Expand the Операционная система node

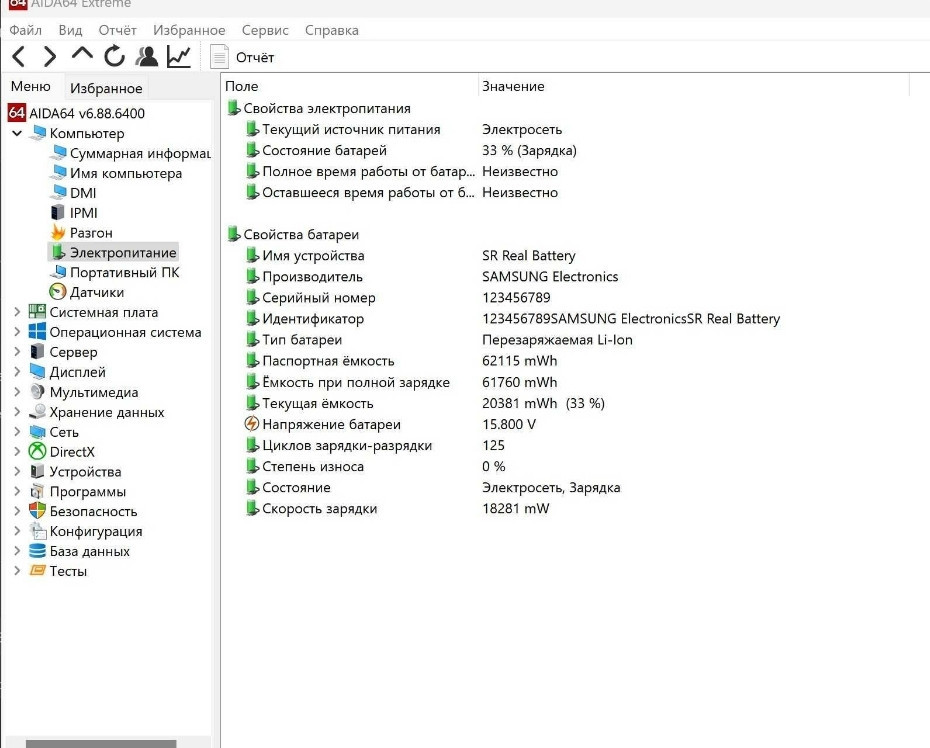[x=17, y=332]
